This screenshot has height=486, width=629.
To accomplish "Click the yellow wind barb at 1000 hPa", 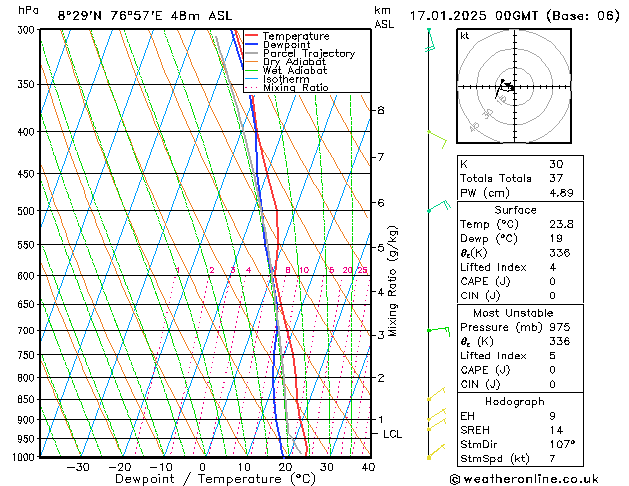I will (436, 451).
